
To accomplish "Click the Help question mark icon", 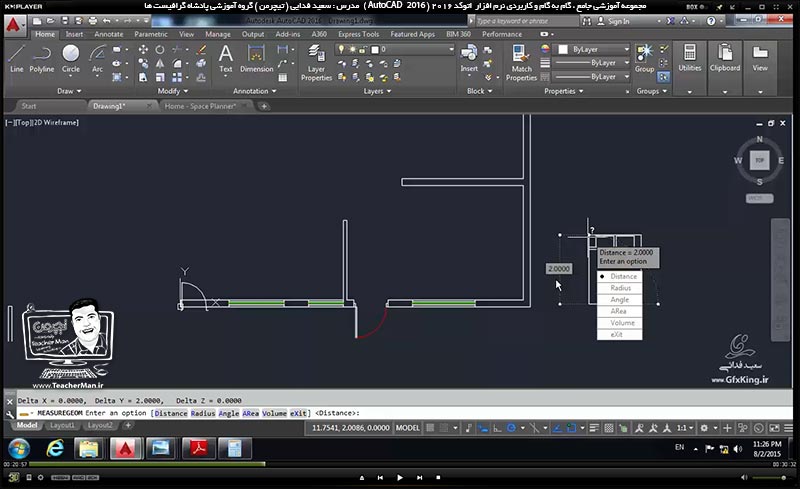I will click(x=711, y=21).
